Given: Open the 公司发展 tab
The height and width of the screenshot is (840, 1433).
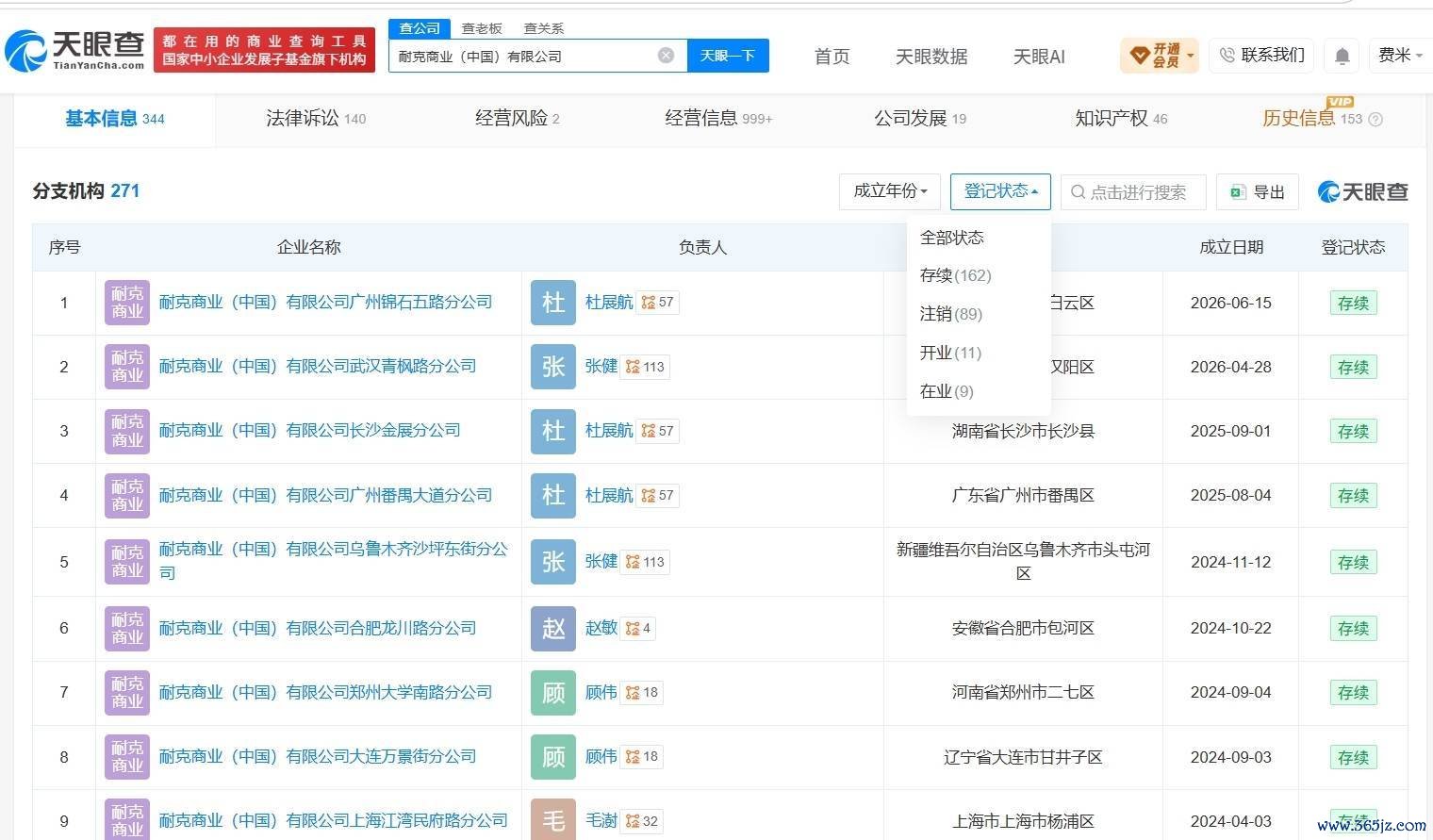Looking at the screenshot, I should coord(920,119).
